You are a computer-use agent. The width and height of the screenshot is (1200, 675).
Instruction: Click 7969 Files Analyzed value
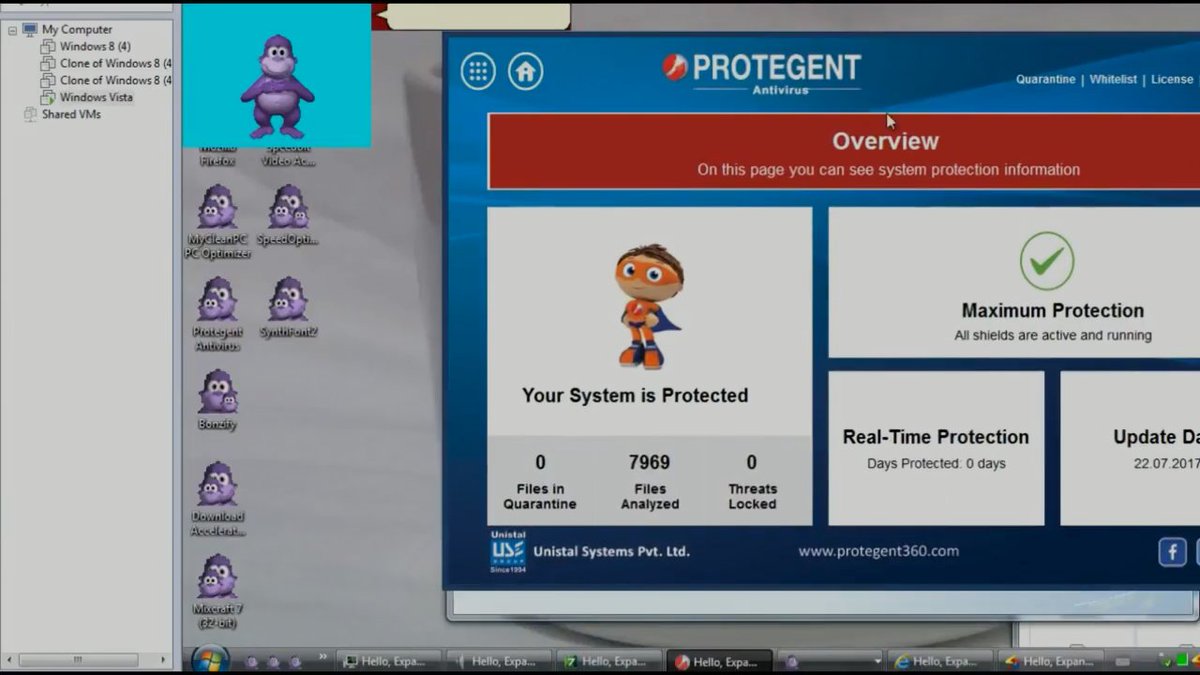point(649,462)
